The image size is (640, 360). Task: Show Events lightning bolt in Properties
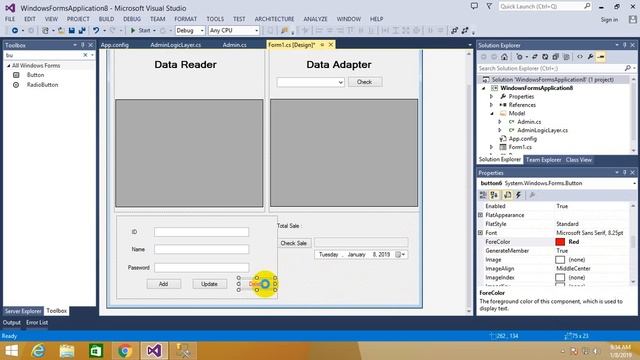pyautogui.click(x=518, y=195)
